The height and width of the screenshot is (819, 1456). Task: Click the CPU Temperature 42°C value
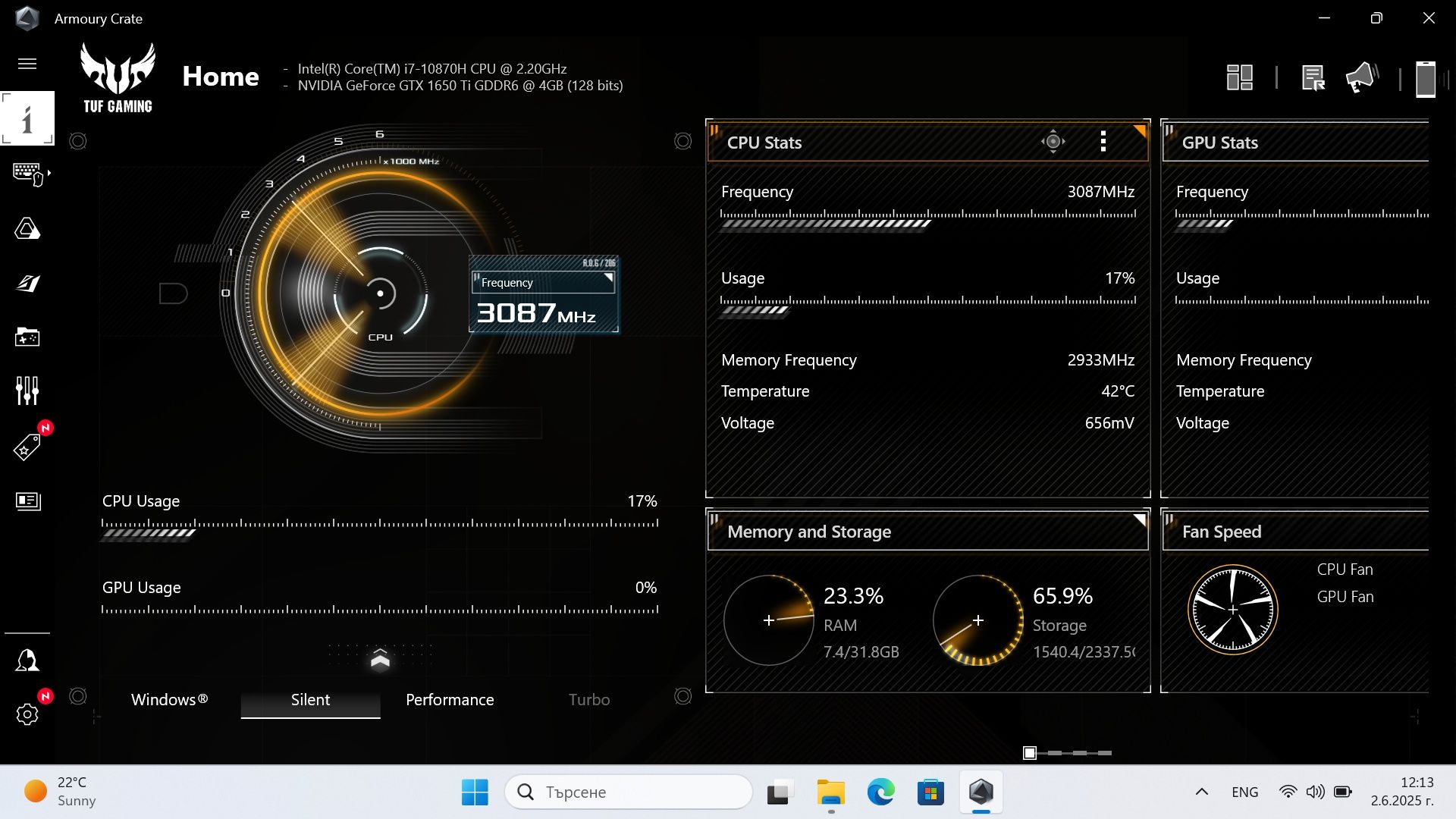coord(1118,391)
